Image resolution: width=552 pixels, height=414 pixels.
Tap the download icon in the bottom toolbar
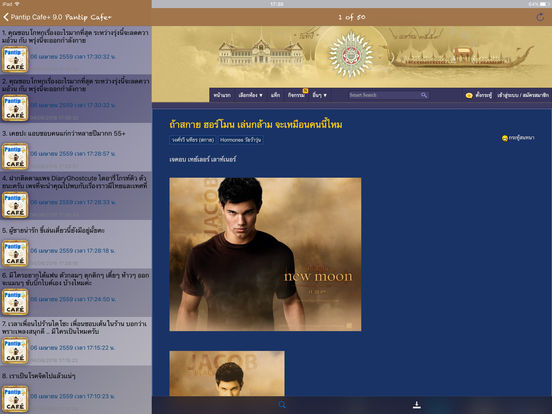417,405
